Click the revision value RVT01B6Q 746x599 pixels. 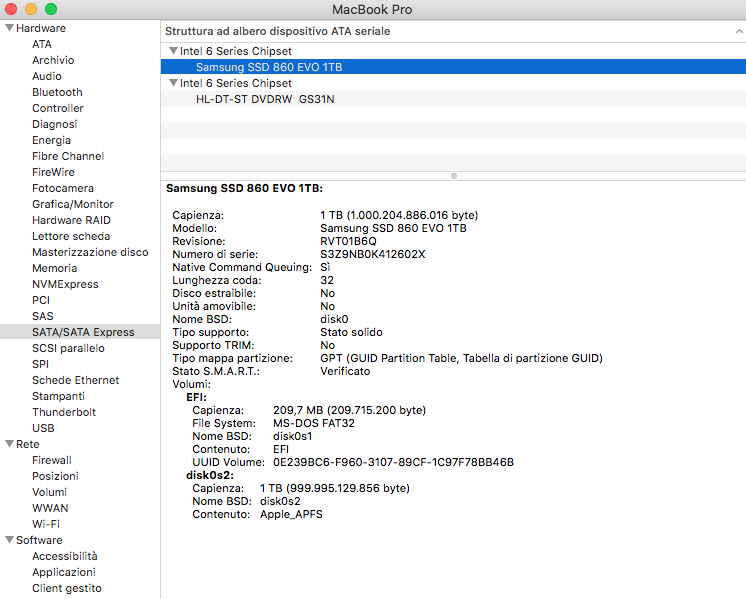click(x=348, y=241)
